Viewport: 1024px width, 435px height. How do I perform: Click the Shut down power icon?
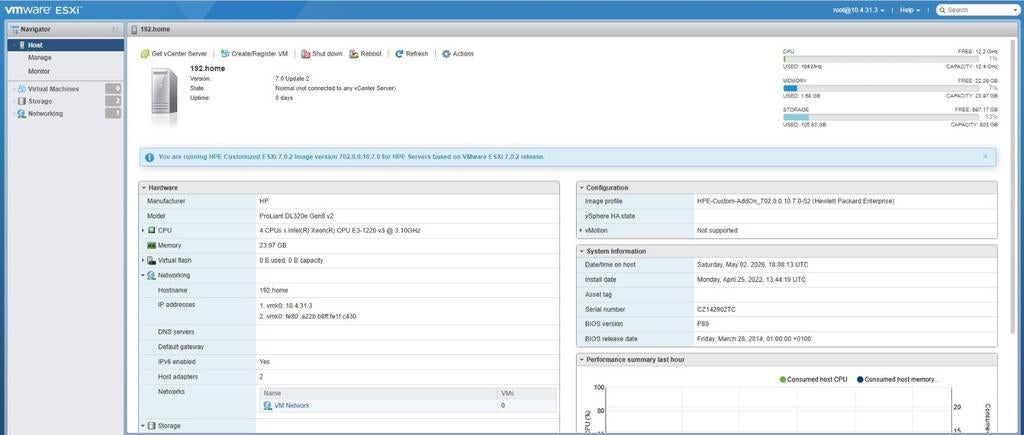(x=306, y=54)
